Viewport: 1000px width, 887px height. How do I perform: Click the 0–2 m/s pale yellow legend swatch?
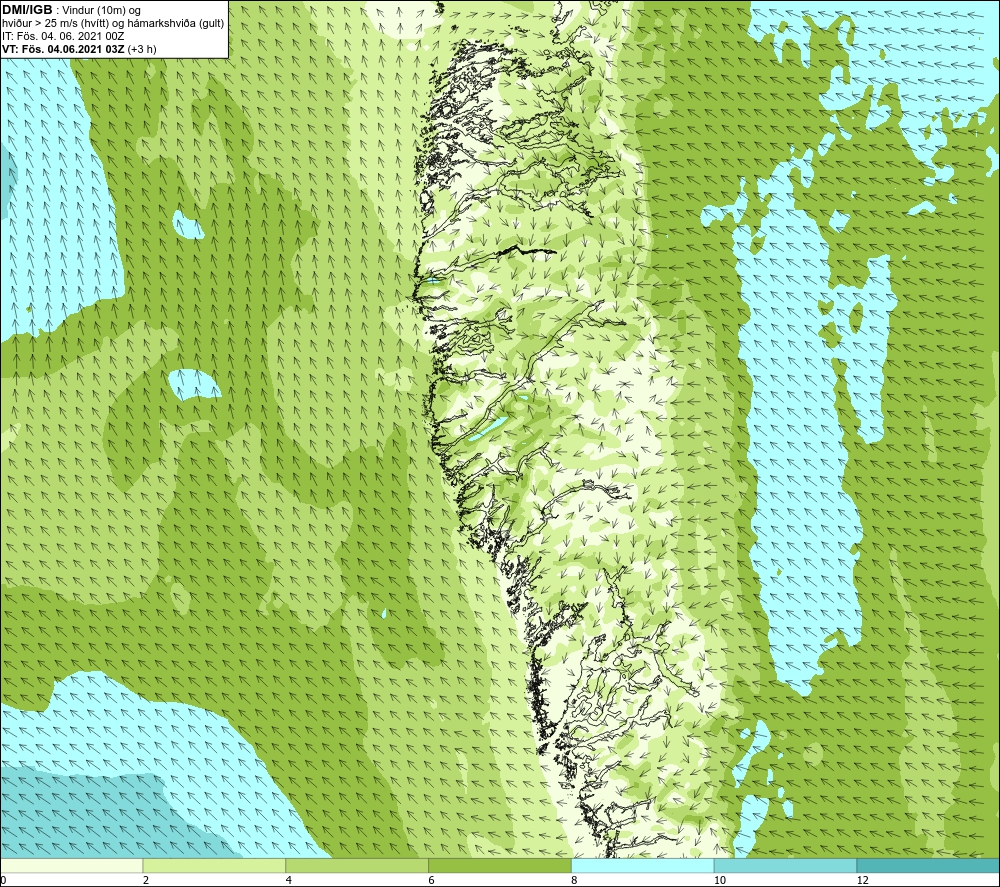[71, 865]
